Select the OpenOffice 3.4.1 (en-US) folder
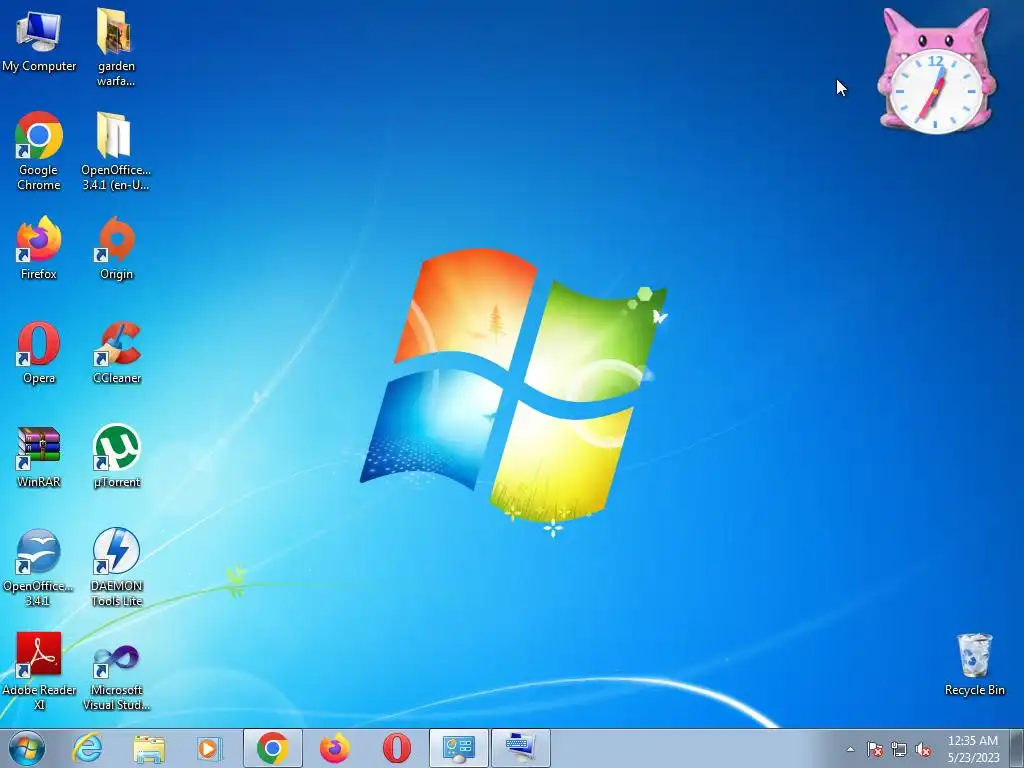The width and height of the screenshot is (1024, 768). coord(116,152)
